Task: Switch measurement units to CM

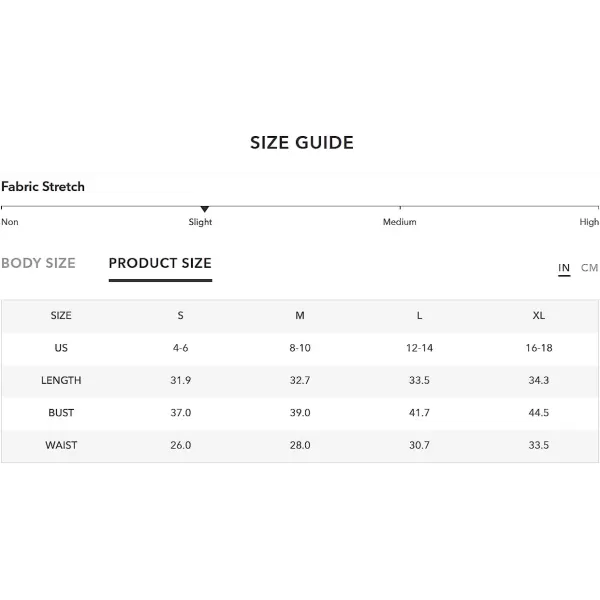Action: [589, 267]
